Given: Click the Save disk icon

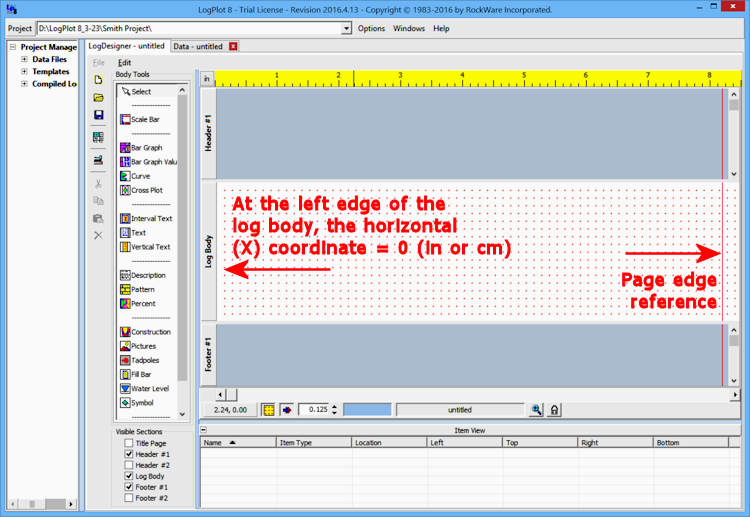Looking at the screenshot, I should (x=98, y=115).
